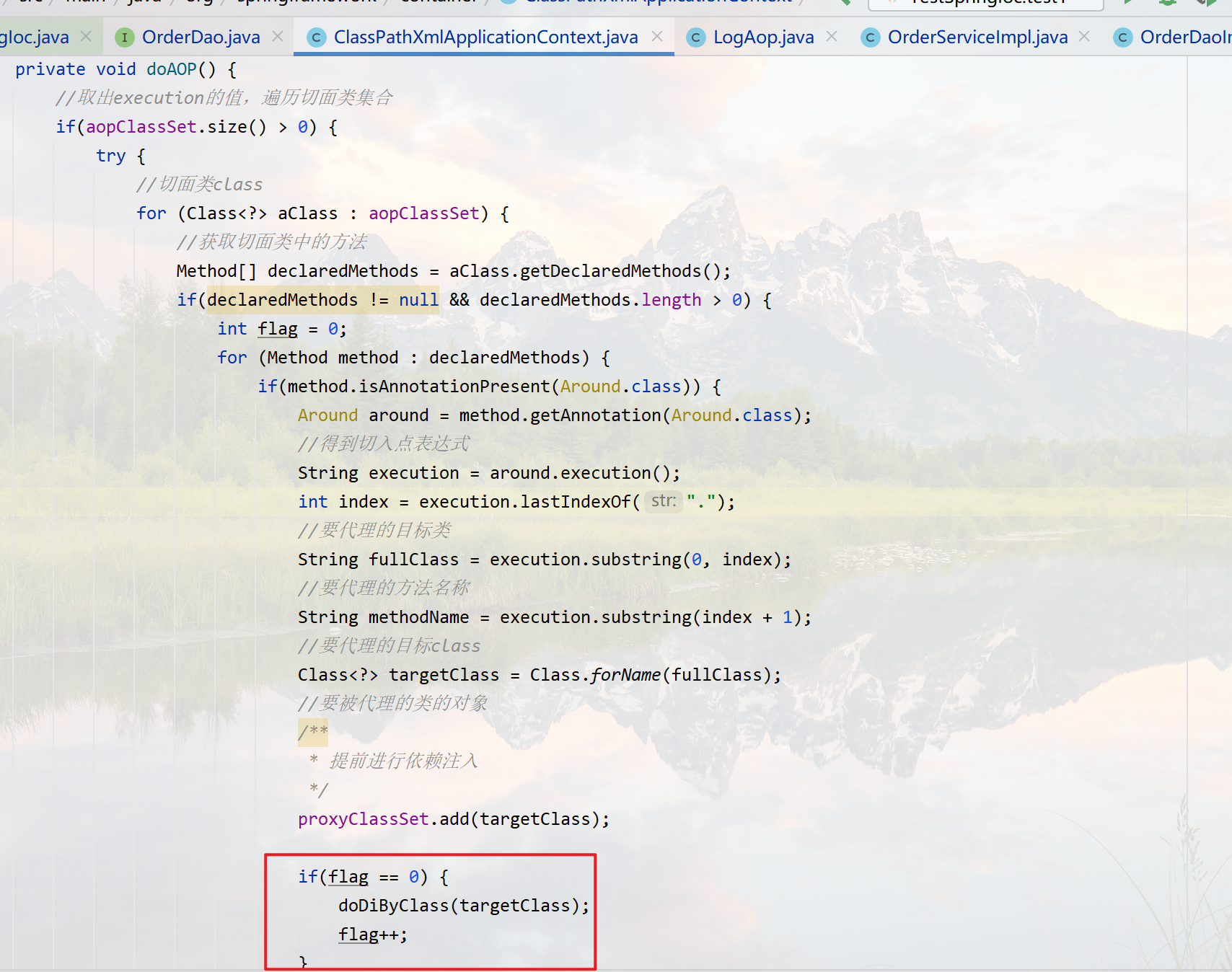Viewport: 1232px width, 972px height.
Task: Click the null keyword in the condition
Action: pyautogui.click(x=418, y=300)
